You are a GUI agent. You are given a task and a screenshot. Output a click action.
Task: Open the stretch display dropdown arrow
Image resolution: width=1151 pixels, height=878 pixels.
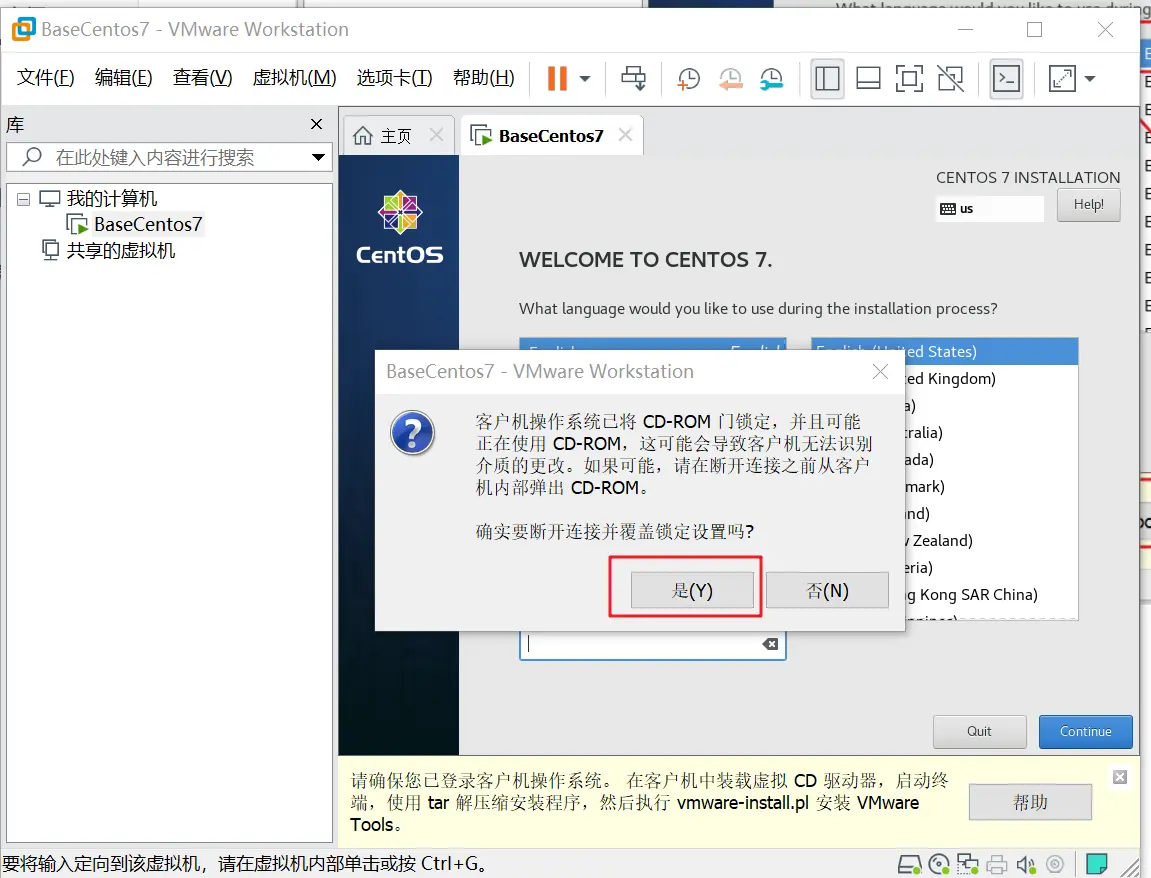[x=1089, y=79]
